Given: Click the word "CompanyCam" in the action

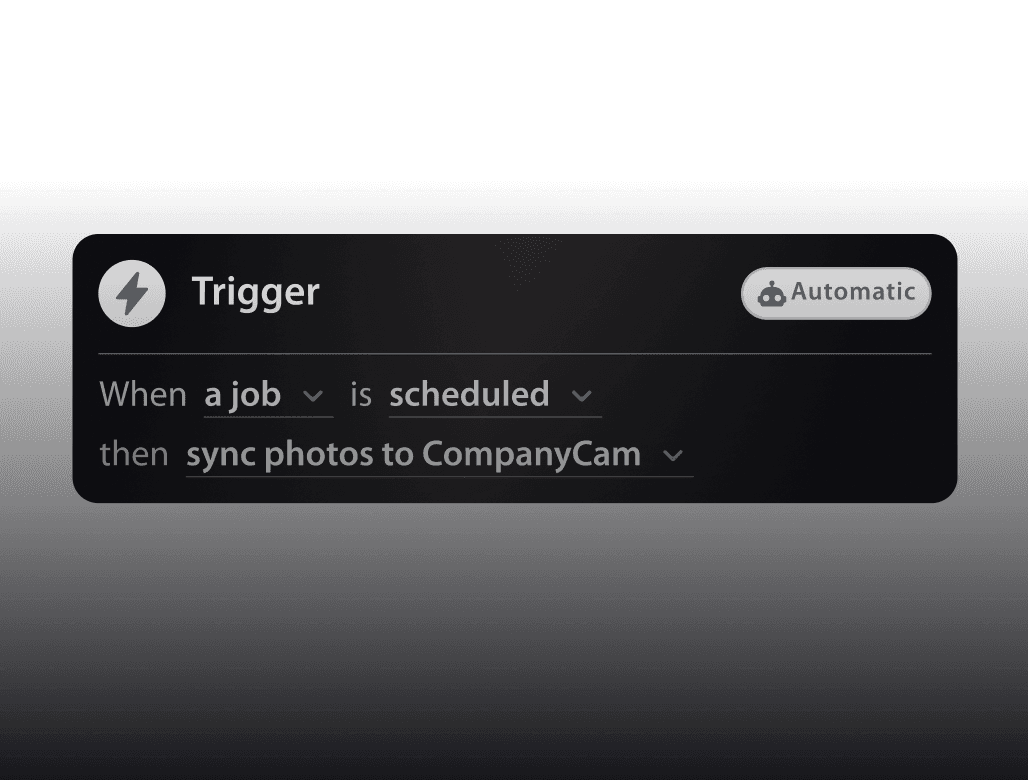Looking at the screenshot, I should point(531,455).
